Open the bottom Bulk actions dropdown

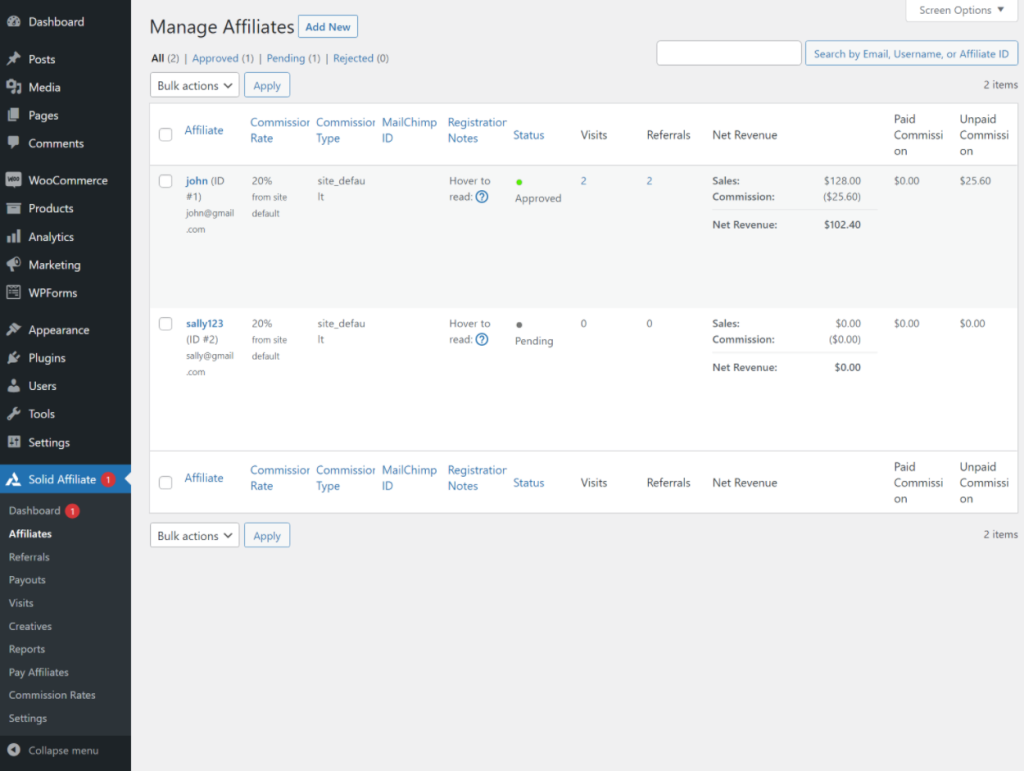pyautogui.click(x=195, y=535)
